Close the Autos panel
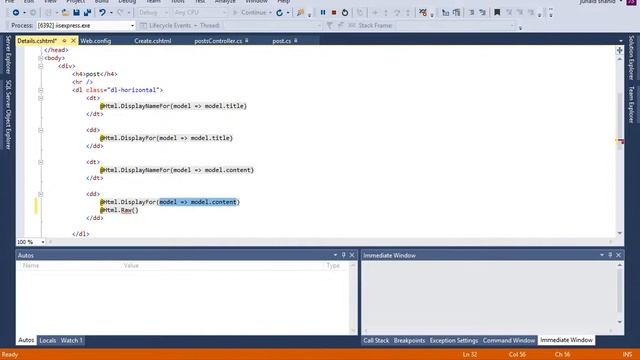This screenshot has height=360, width=640. click(352, 255)
